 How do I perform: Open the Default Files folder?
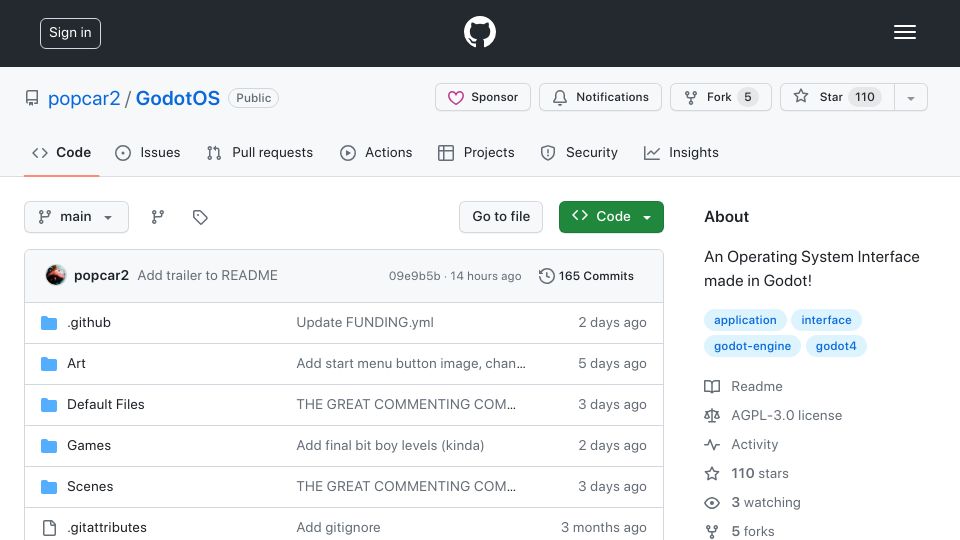click(106, 405)
